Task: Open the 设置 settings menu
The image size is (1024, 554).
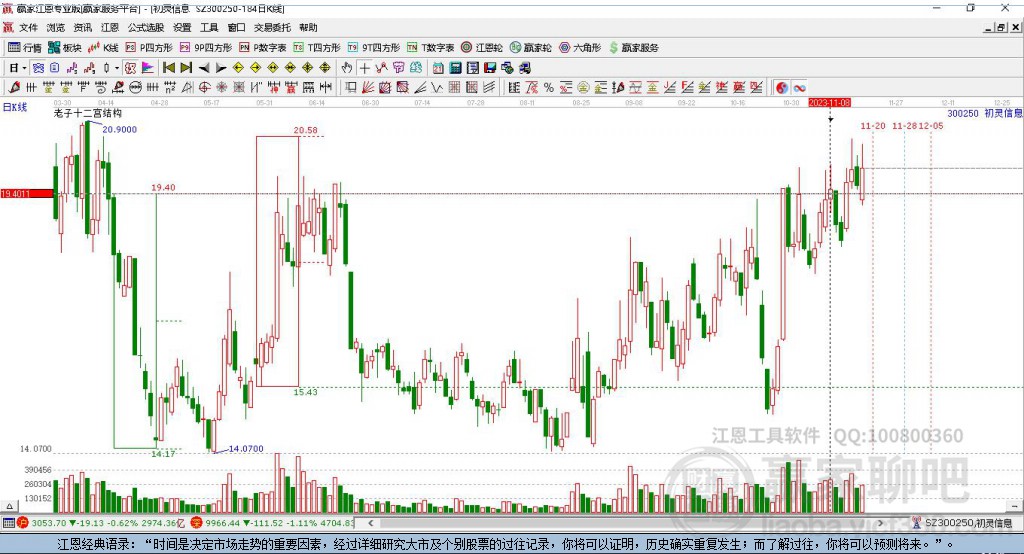Action: tap(182, 28)
